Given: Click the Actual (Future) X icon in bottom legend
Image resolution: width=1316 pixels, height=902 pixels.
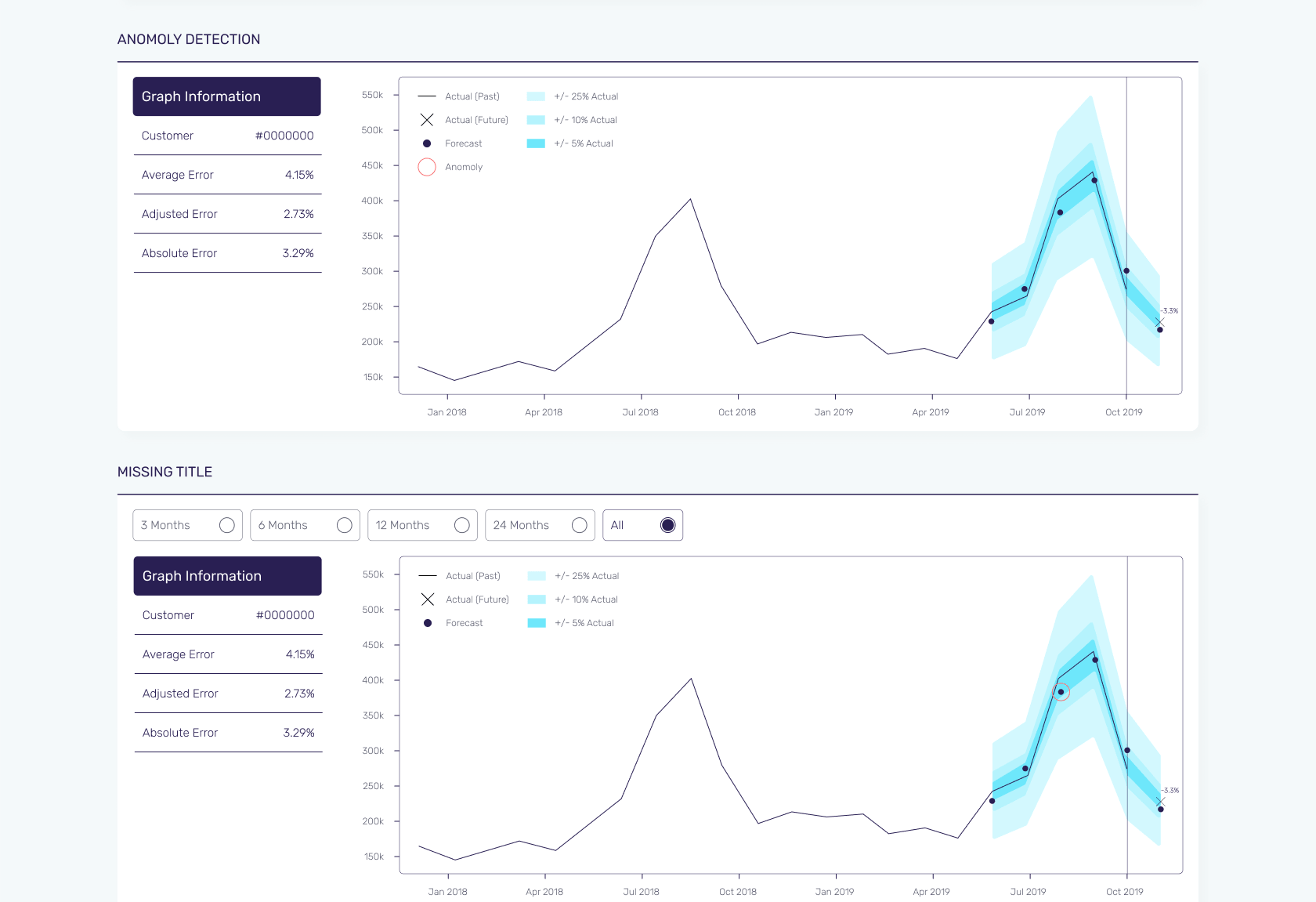Looking at the screenshot, I should pyautogui.click(x=428, y=600).
